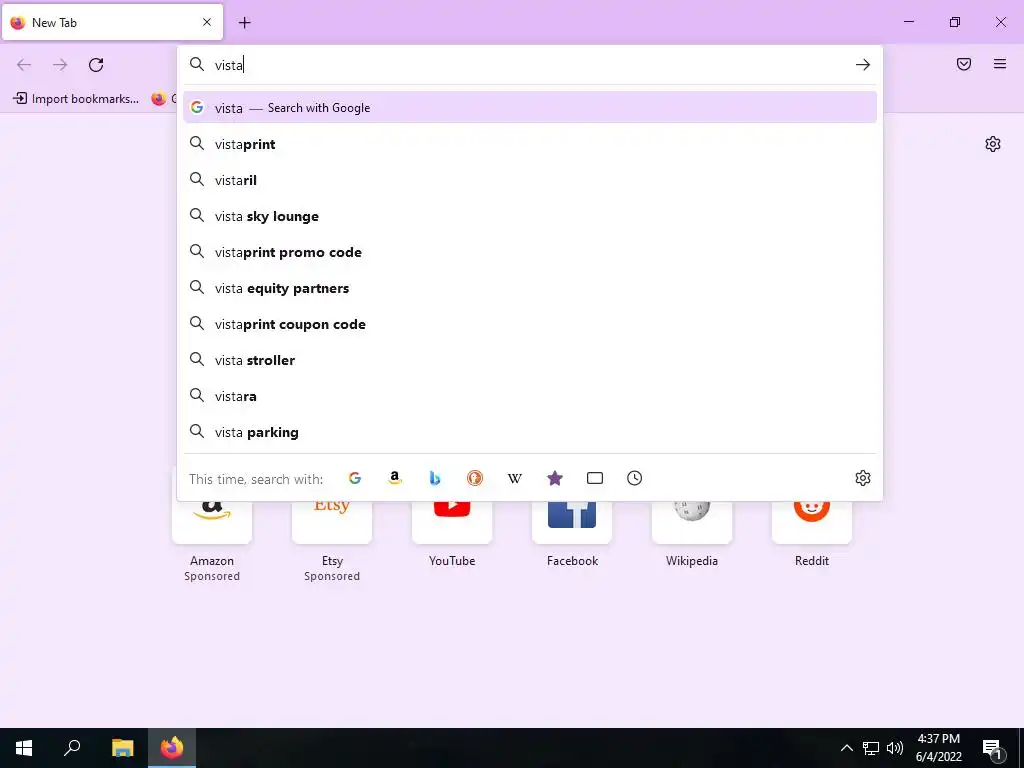Search with the Amazon one-off icon

pyautogui.click(x=394, y=478)
